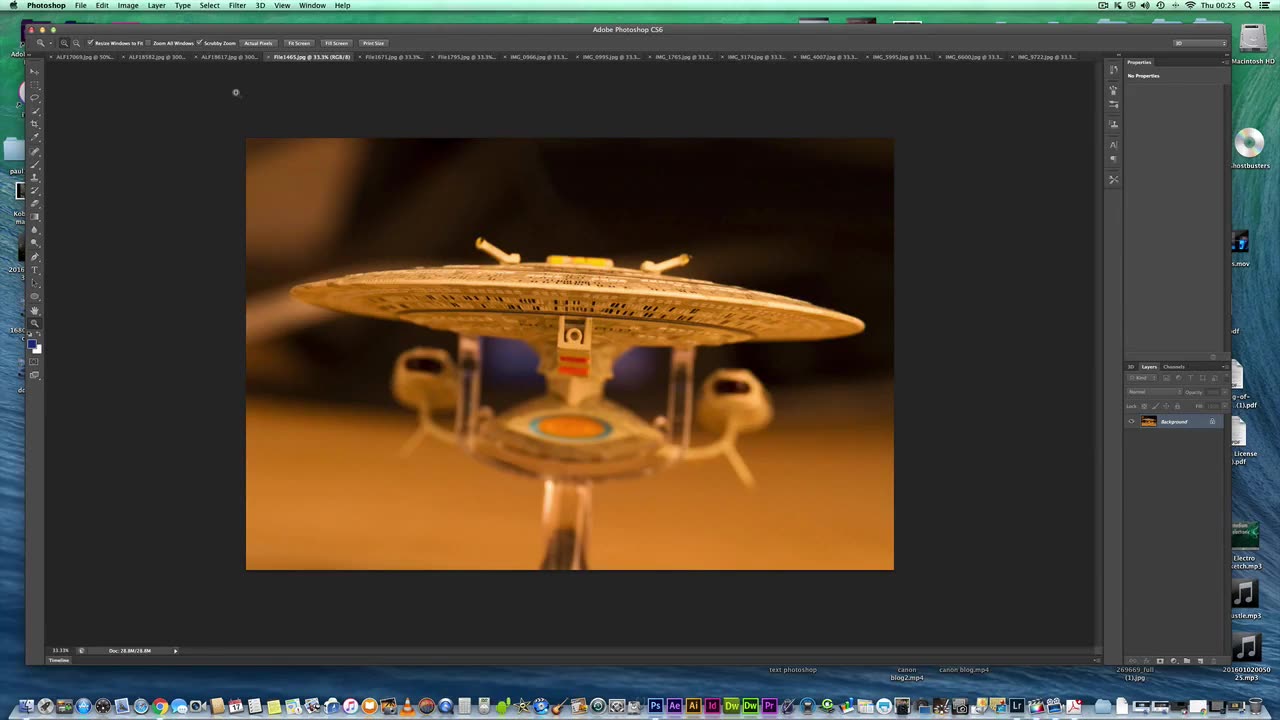Select the Brush tool
The width and height of the screenshot is (1280, 720).
(35, 164)
